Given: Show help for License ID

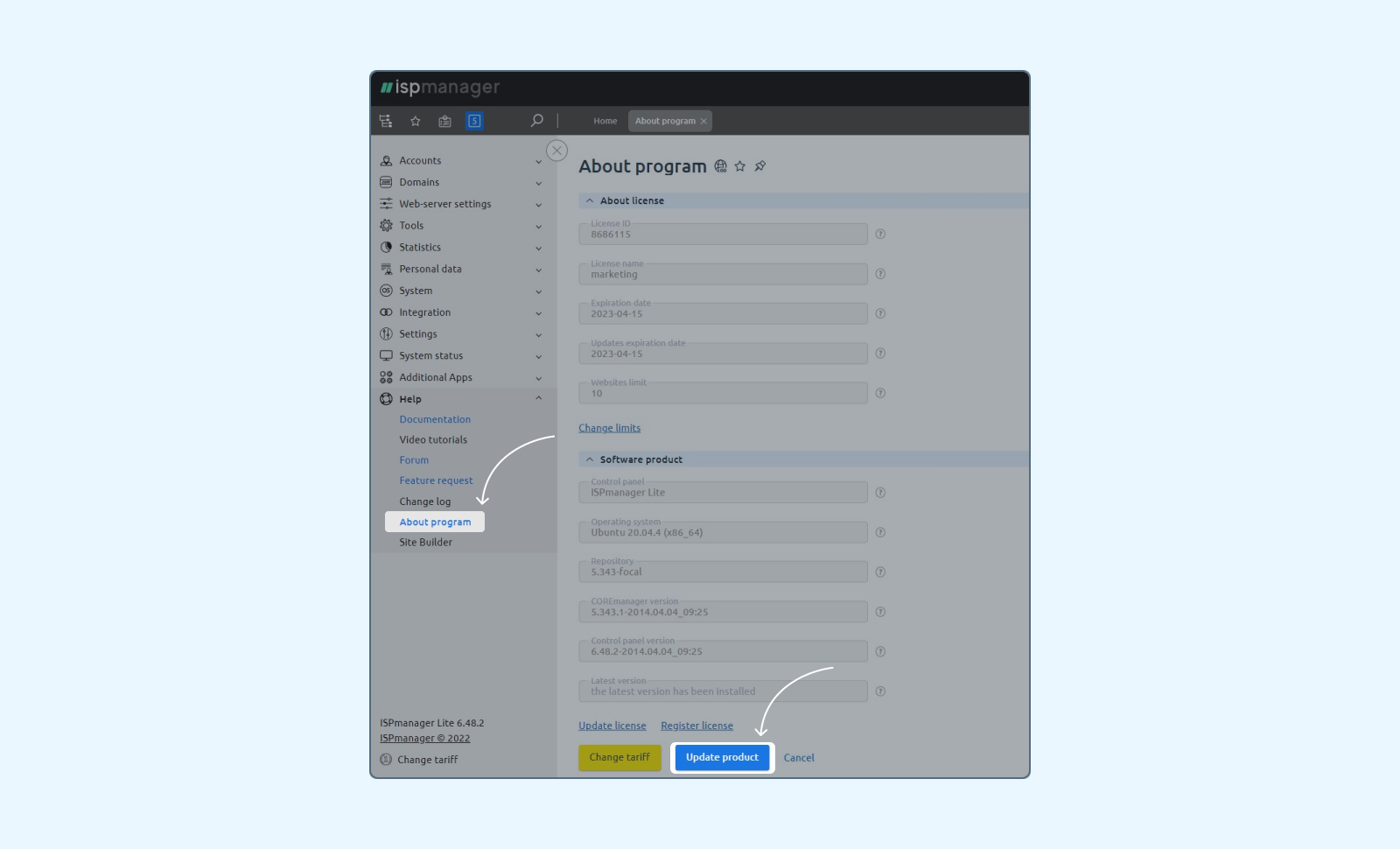Looking at the screenshot, I should [x=880, y=235].
